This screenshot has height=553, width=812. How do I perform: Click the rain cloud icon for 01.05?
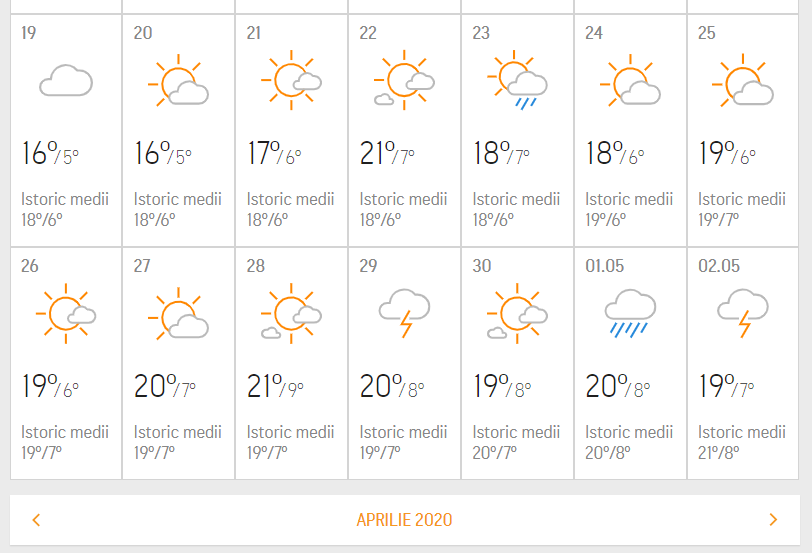pyautogui.click(x=631, y=313)
